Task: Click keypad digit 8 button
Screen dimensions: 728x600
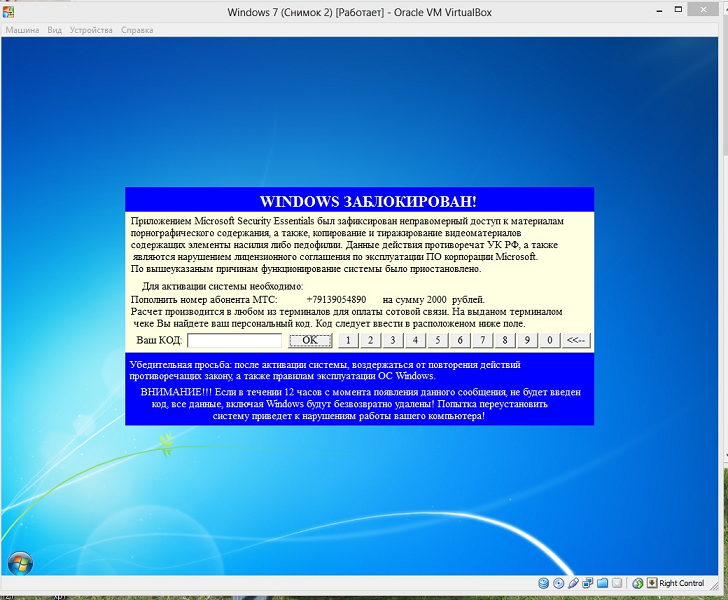Action: [x=505, y=340]
